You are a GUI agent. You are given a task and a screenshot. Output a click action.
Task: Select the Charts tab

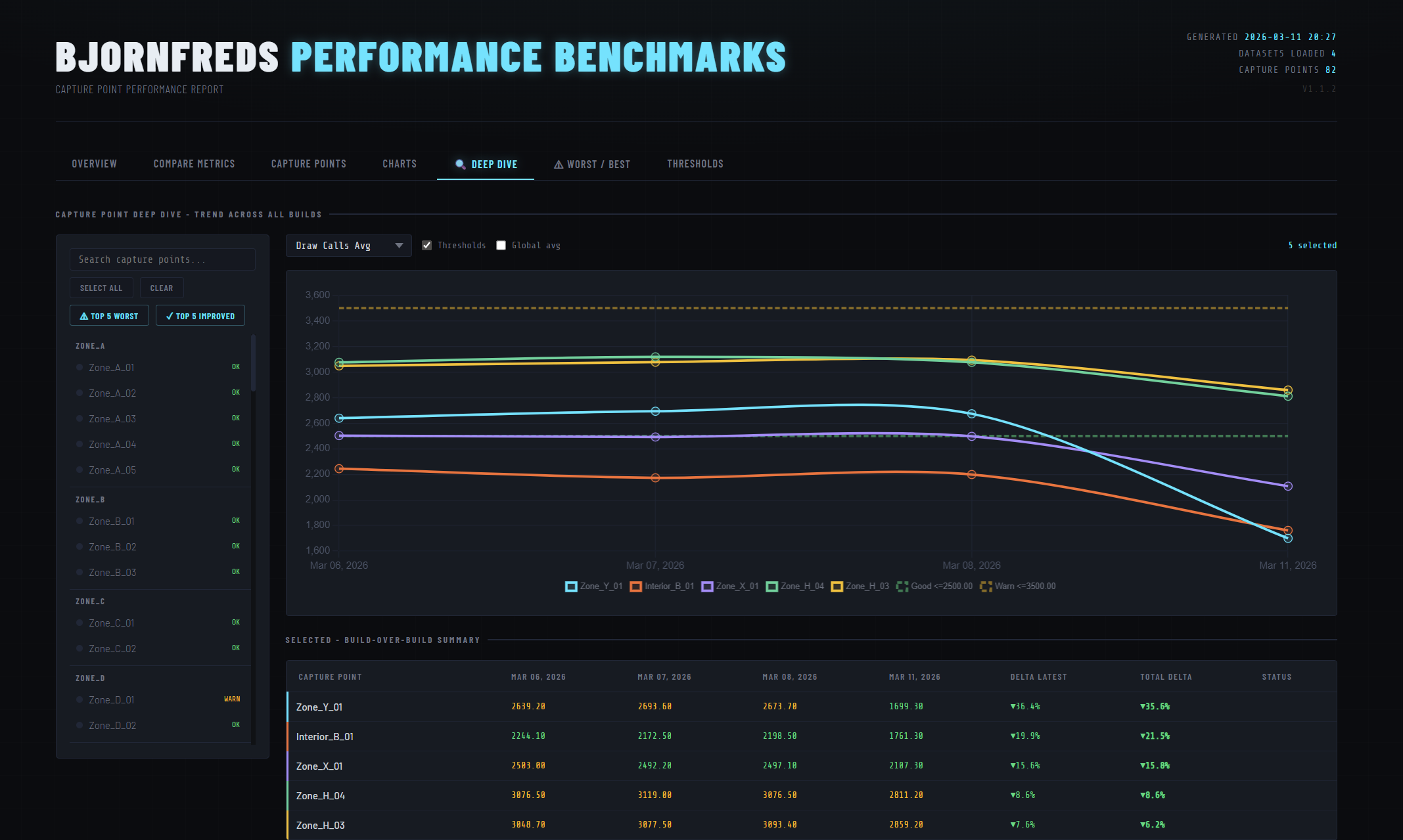click(399, 164)
